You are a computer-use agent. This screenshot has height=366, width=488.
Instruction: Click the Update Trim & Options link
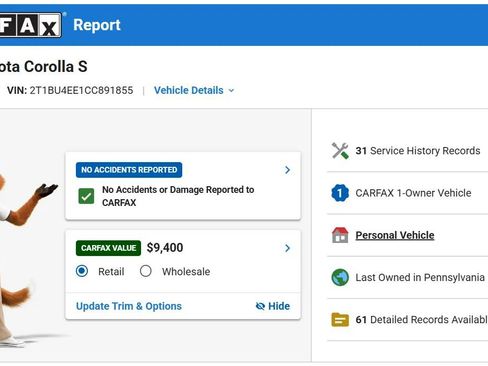[x=129, y=306]
